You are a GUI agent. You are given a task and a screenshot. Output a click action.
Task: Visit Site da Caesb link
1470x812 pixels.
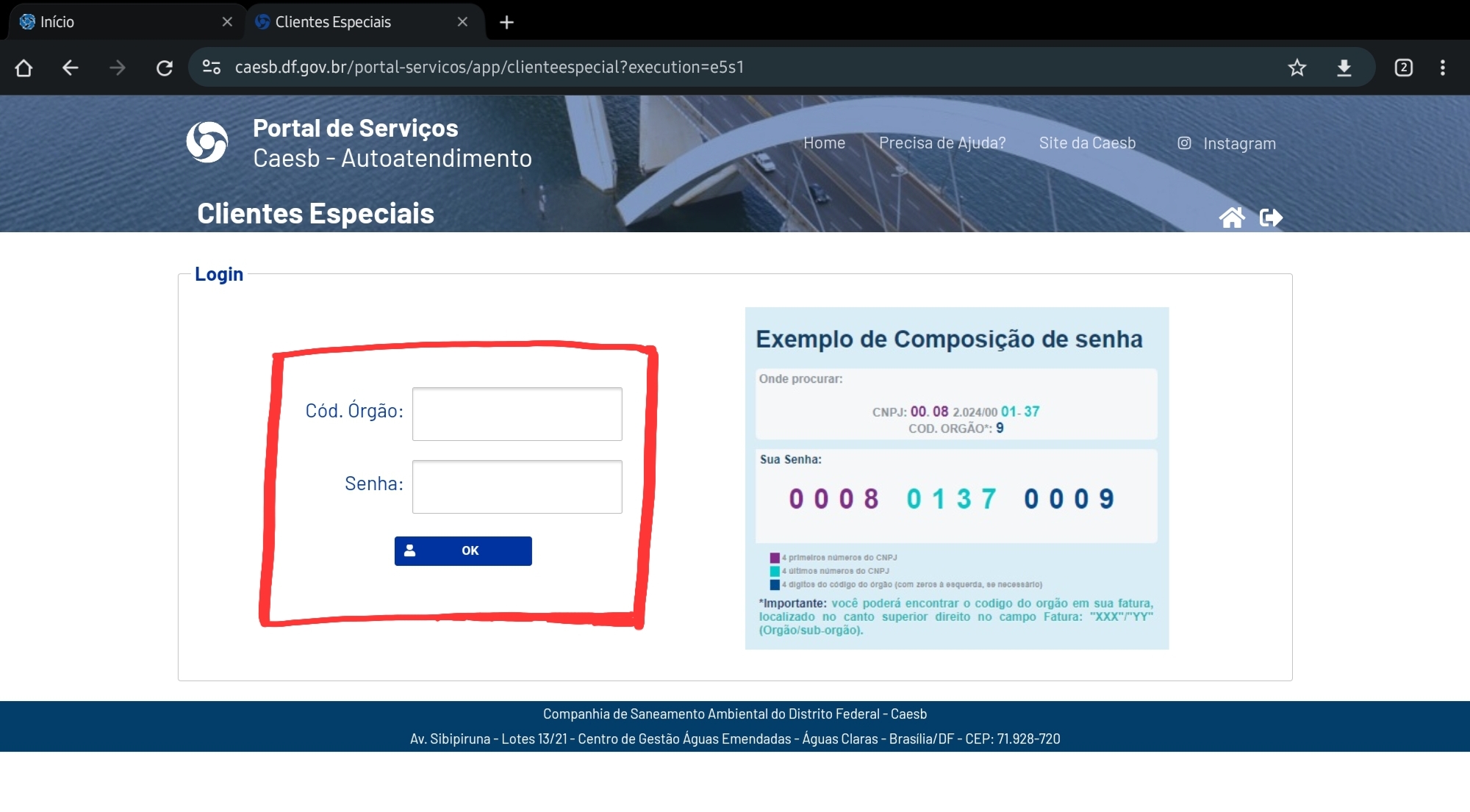tap(1087, 143)
